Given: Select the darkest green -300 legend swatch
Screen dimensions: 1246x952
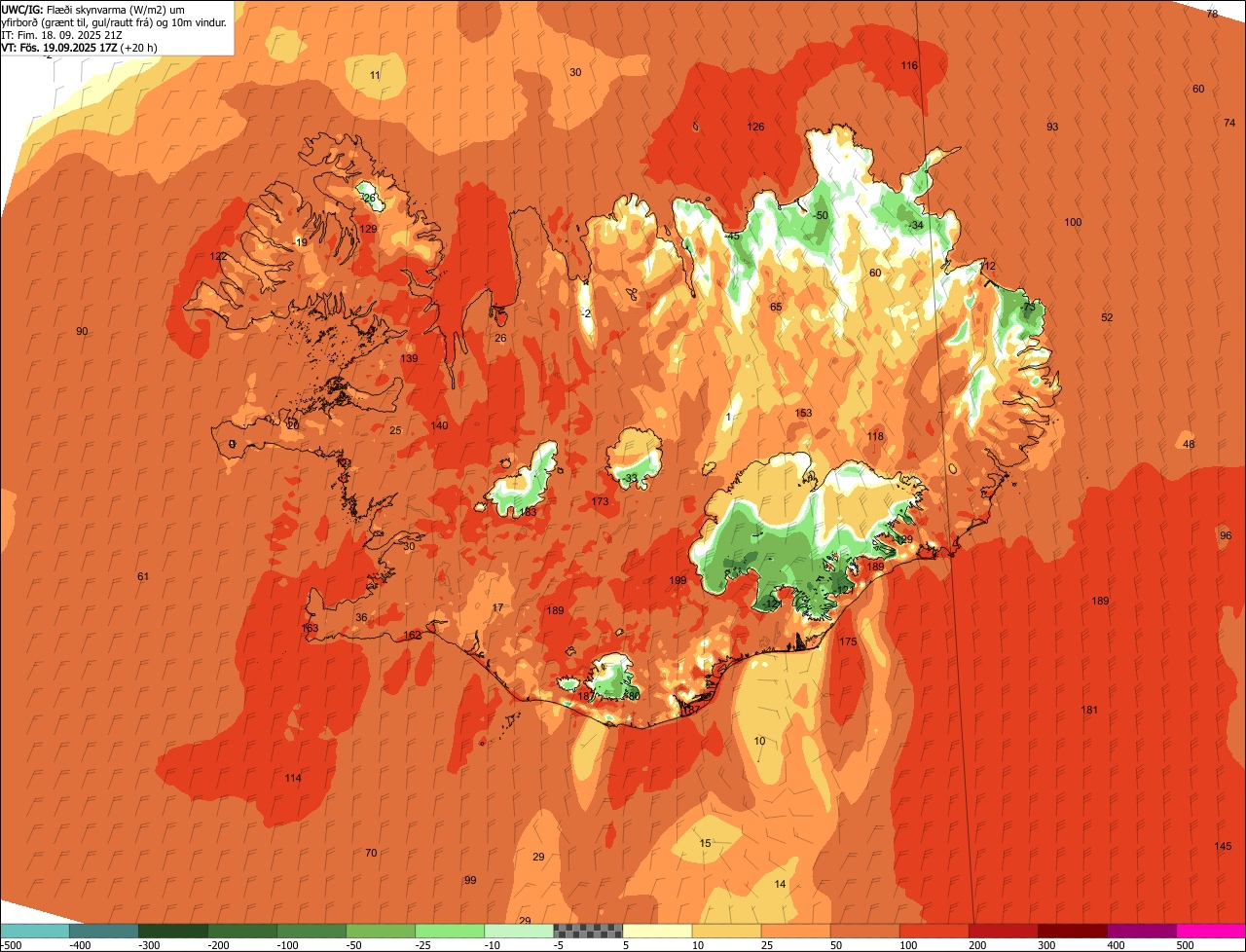Looking at the screenshot, I should [172, 932].
